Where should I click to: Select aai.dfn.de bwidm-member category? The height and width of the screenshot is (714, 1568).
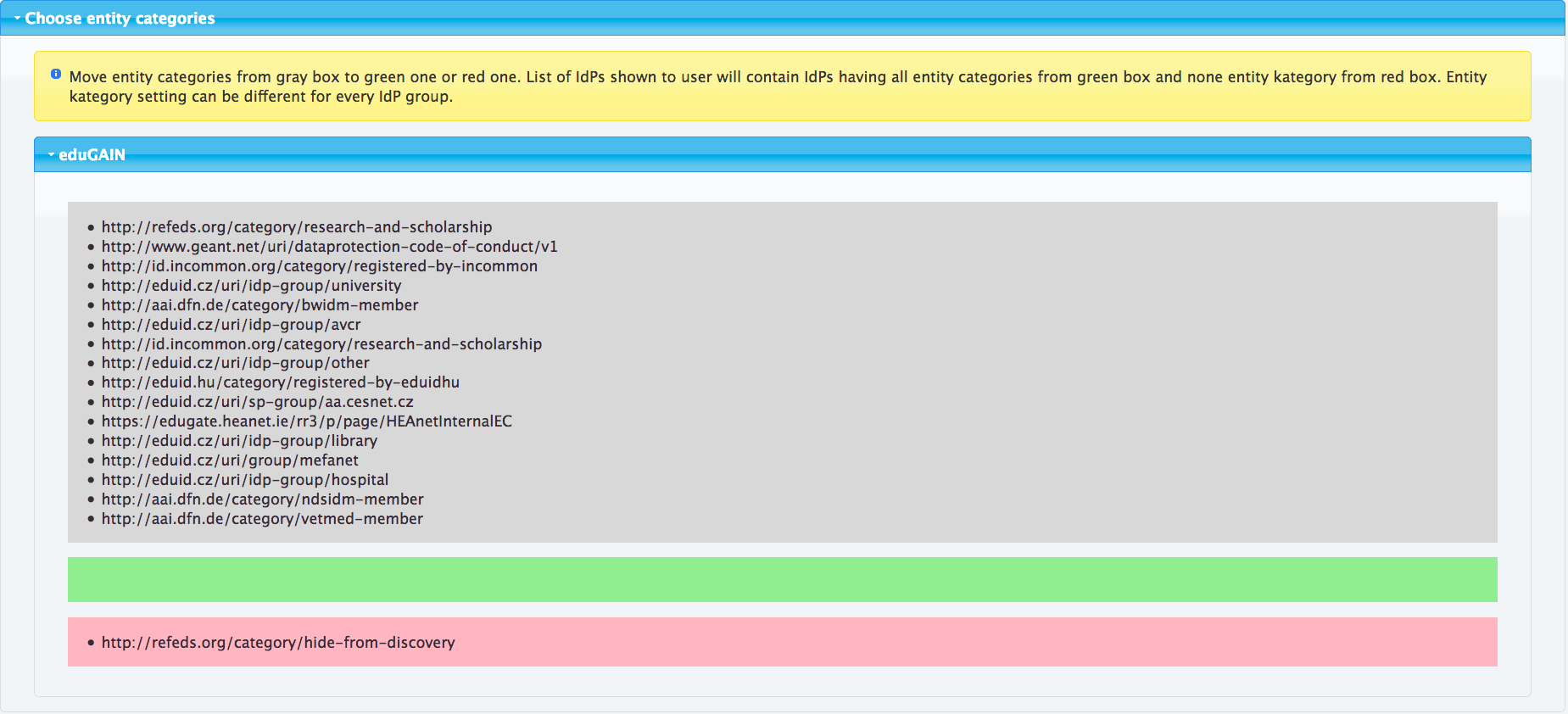tap(259, 305)
